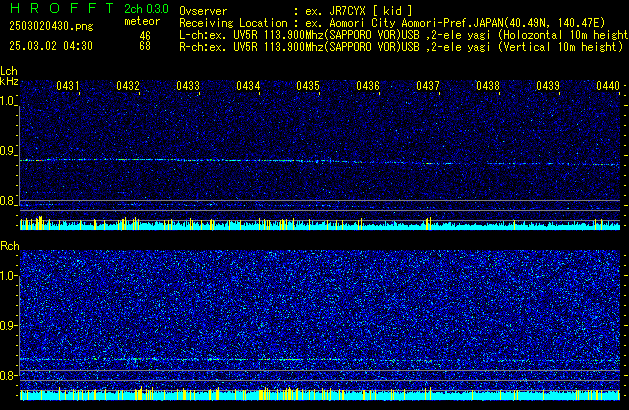The width and height of the screenshot is (629, 410).
Task: Click the HROFFT title text
Action: (x=62, y=8)
